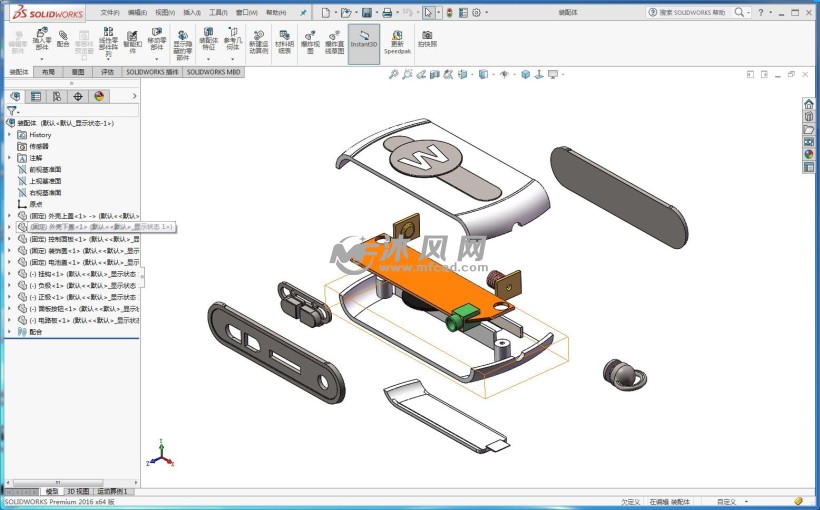Viewport: 820px width, 510px height.
Task: Click Update Speedpak (更新 Speedpak) icon
Action: (x=397, y=42)
